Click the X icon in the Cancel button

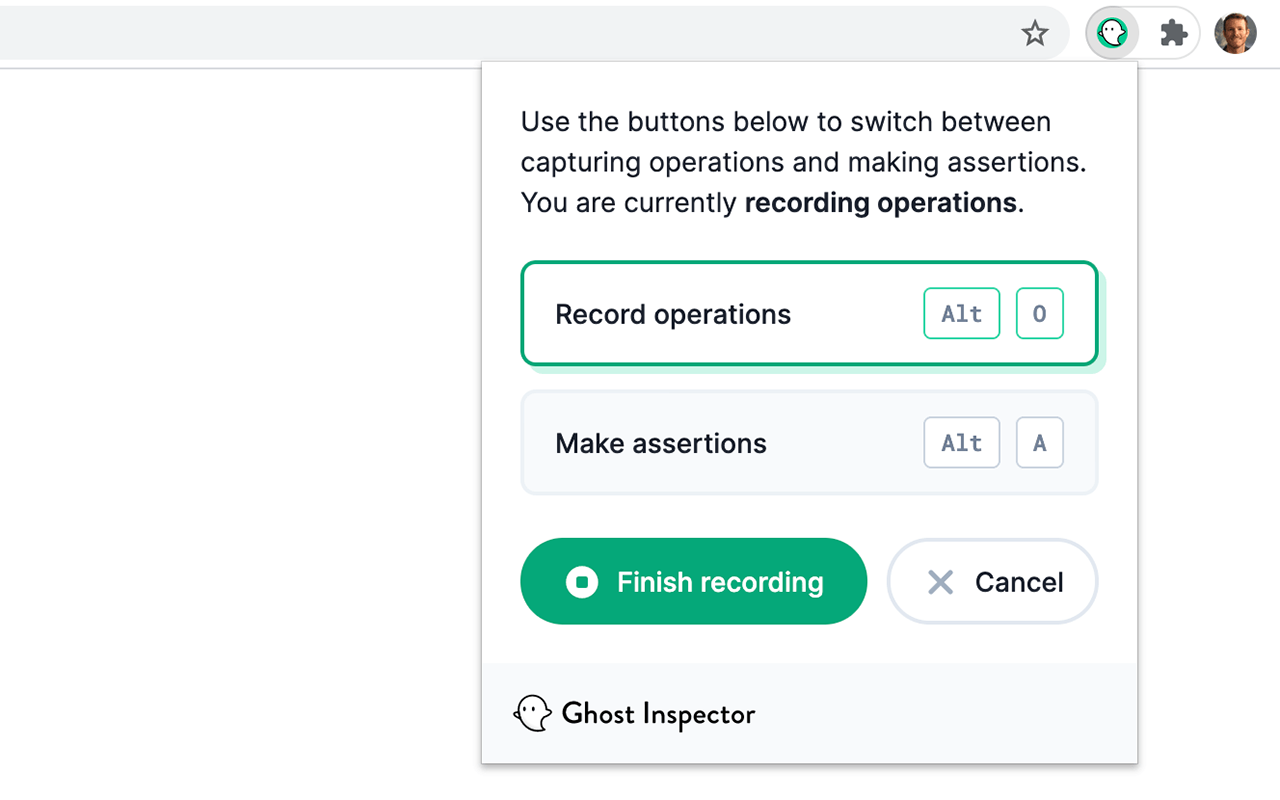940,581
